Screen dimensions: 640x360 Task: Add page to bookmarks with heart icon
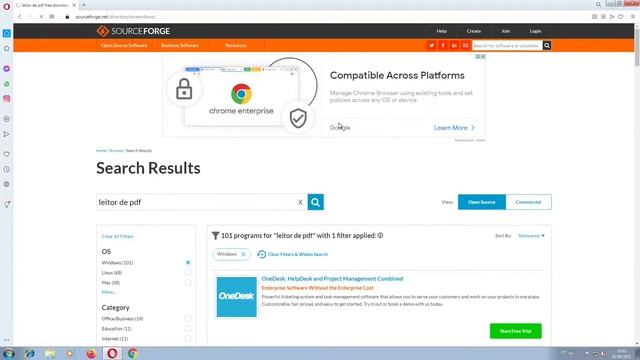coord(620,17)
